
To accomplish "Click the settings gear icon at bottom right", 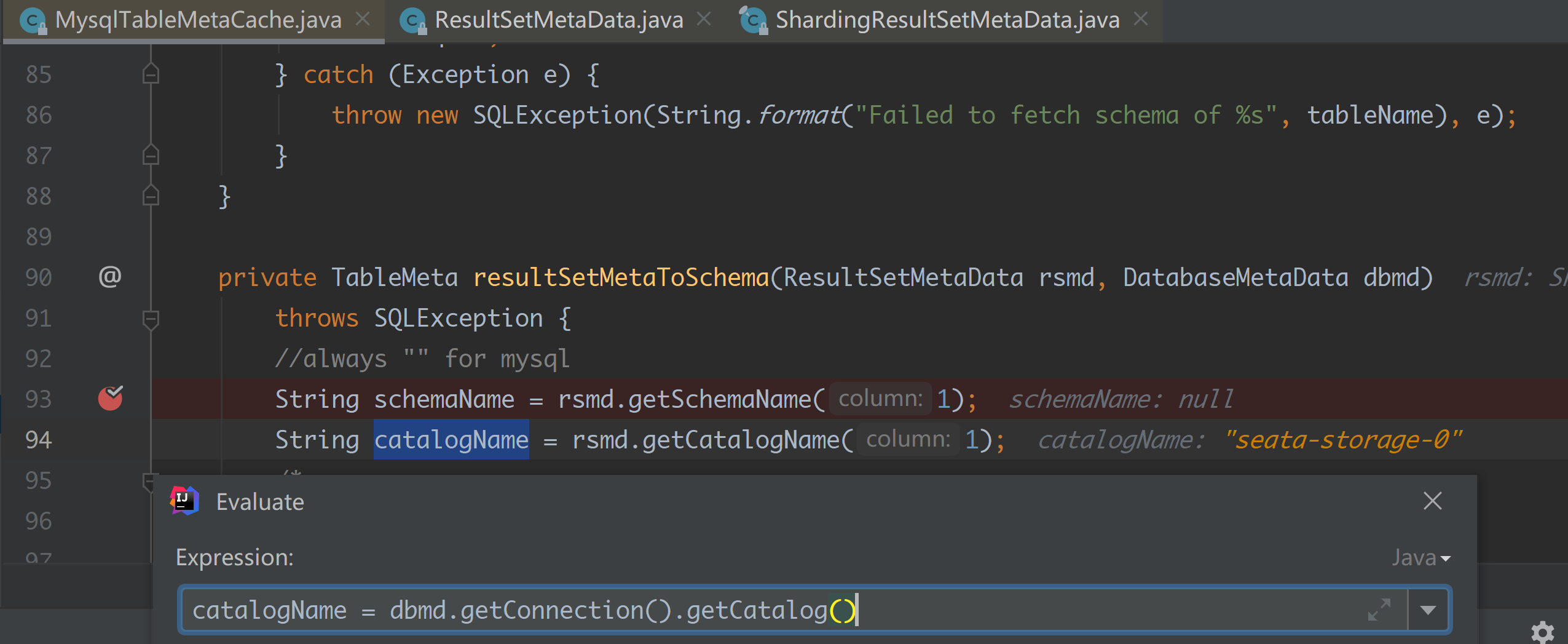I will click(1543, 632).
